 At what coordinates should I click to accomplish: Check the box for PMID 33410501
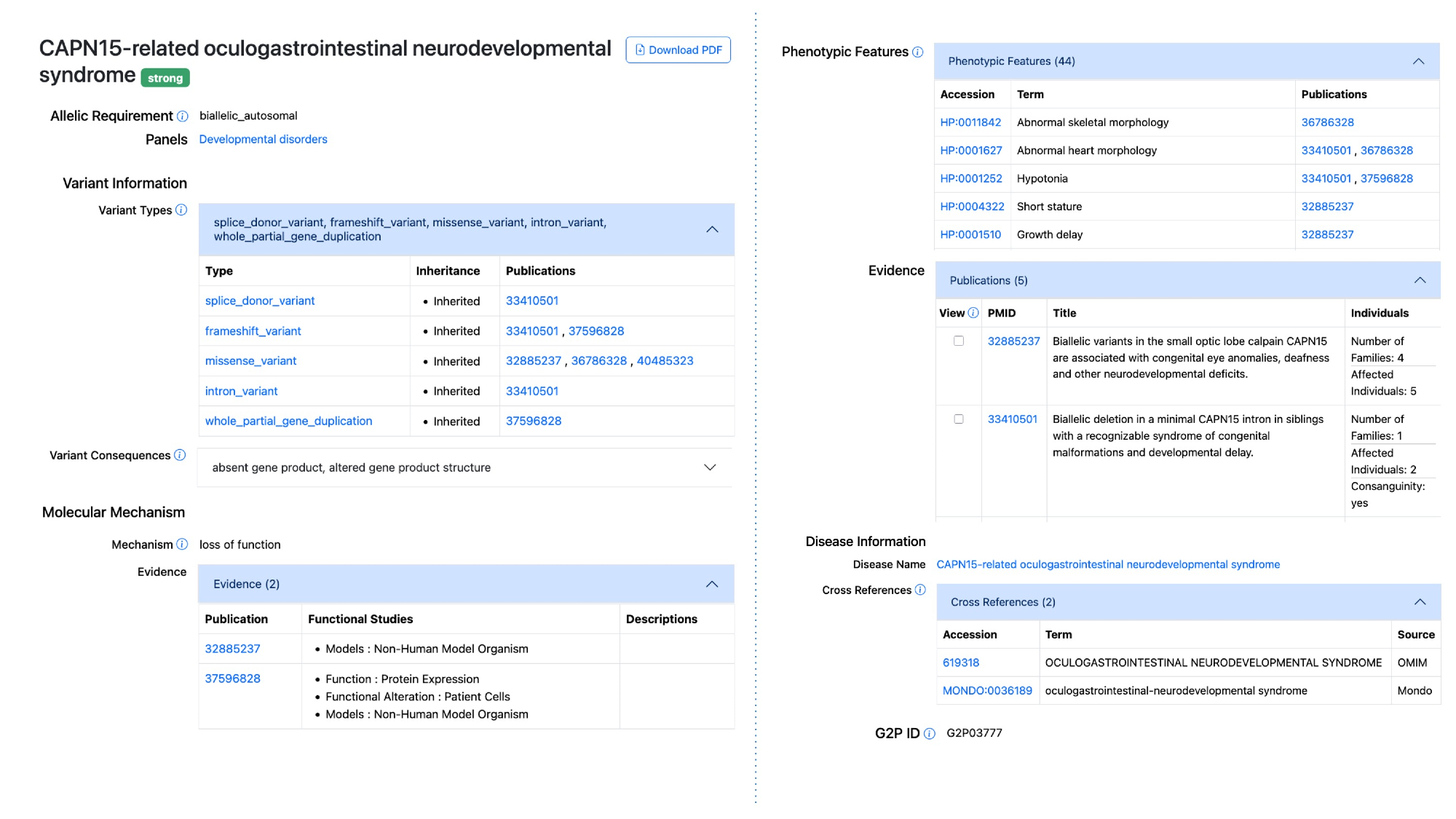click(959, 419)
